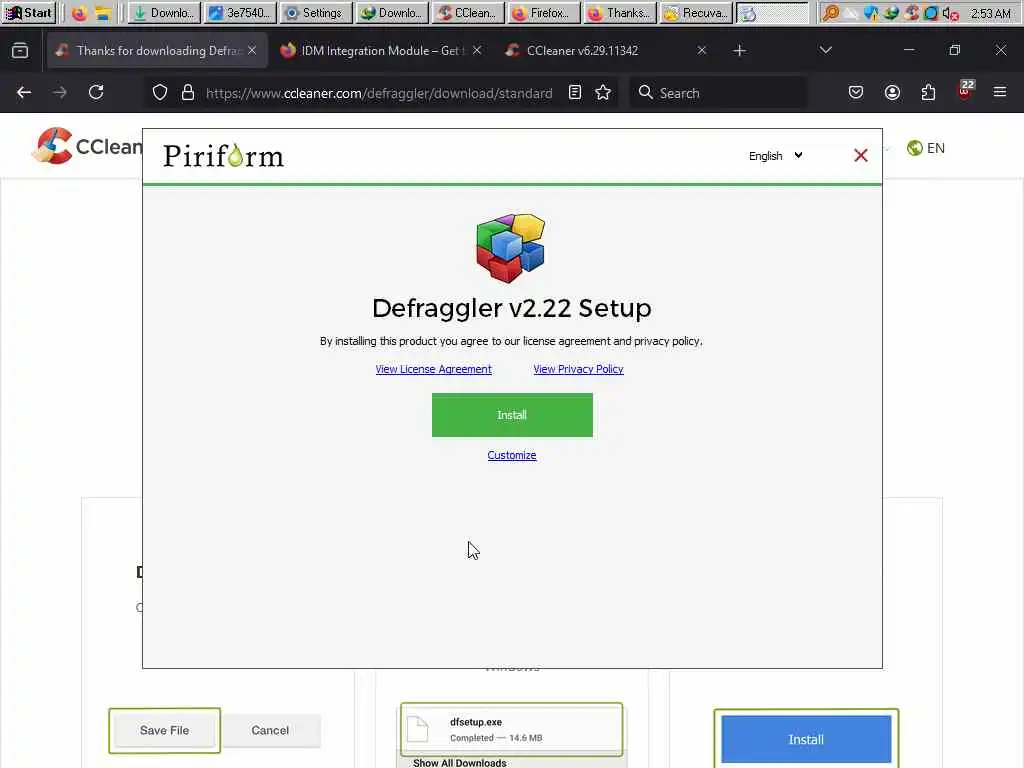Switch to 'Thanks for downloading Defraggler' tab
The image size is (1024, 768).
pos(157,50)
